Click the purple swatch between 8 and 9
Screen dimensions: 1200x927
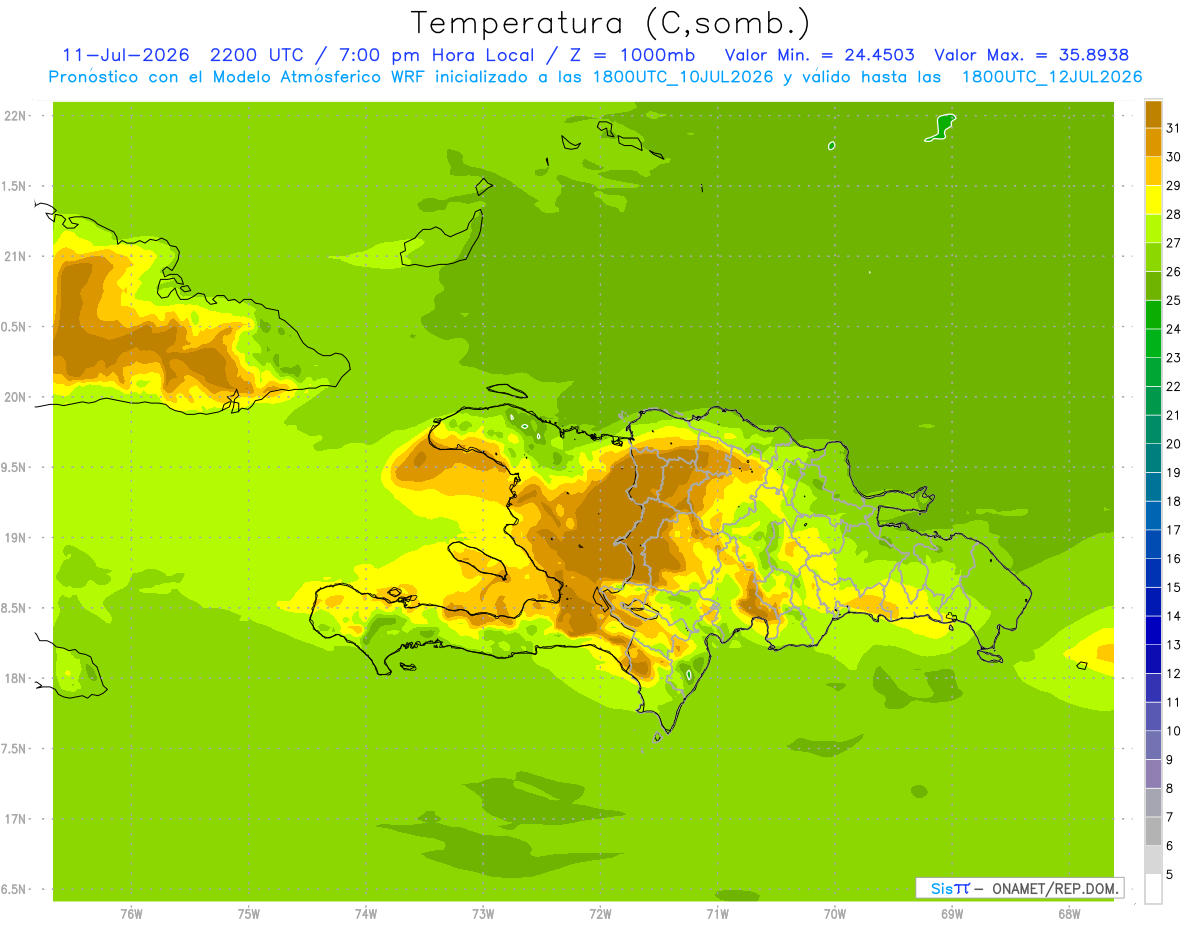tap(1153, 774)
